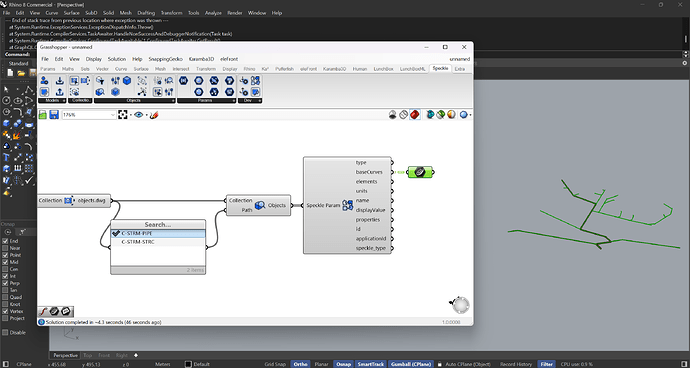Open the named views eye dropdown arrow
This screenshot has width=690, height=368.
point(146,115)
